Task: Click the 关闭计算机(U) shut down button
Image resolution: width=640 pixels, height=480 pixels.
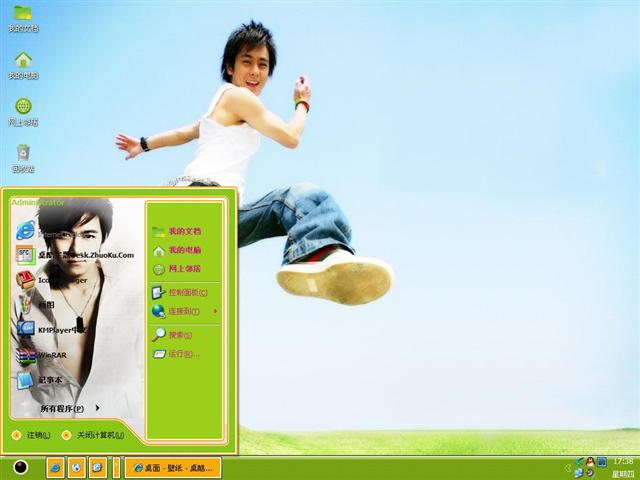Action: coord(93,435)
